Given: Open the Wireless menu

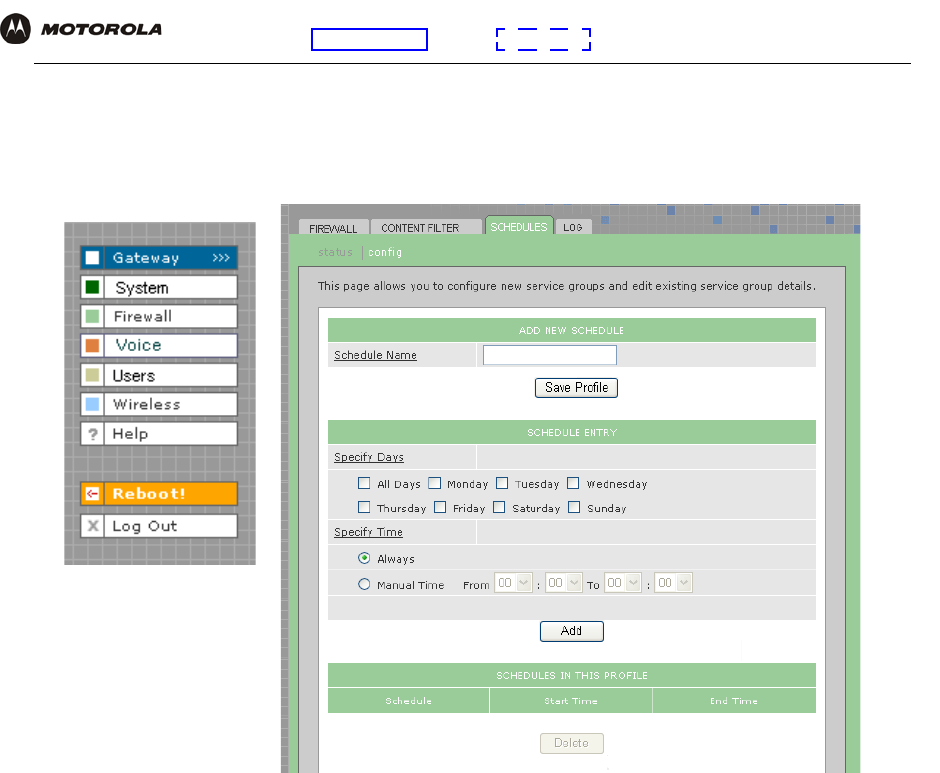Looking at the screenshot, I should coord(159,404).
